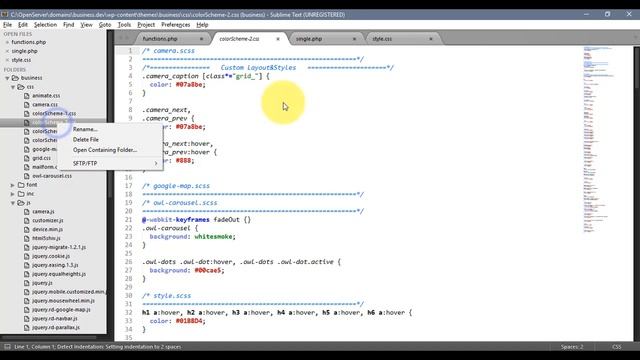Open jquery.js in the sidebar
Viewport: 640px width, 360px height.
tap(42, 283)
